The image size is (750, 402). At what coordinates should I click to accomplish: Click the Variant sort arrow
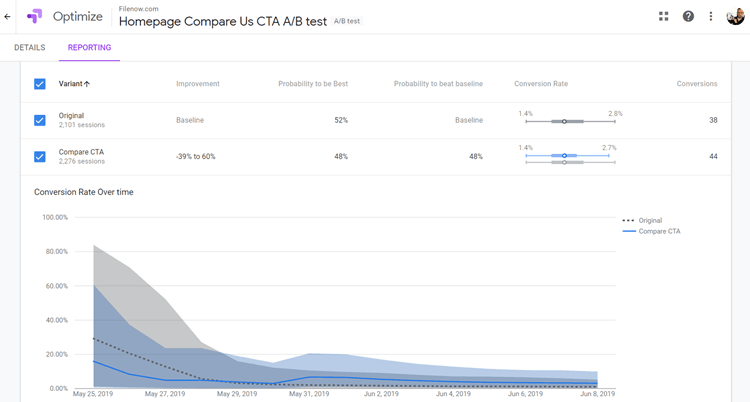[x=87, y=84]
